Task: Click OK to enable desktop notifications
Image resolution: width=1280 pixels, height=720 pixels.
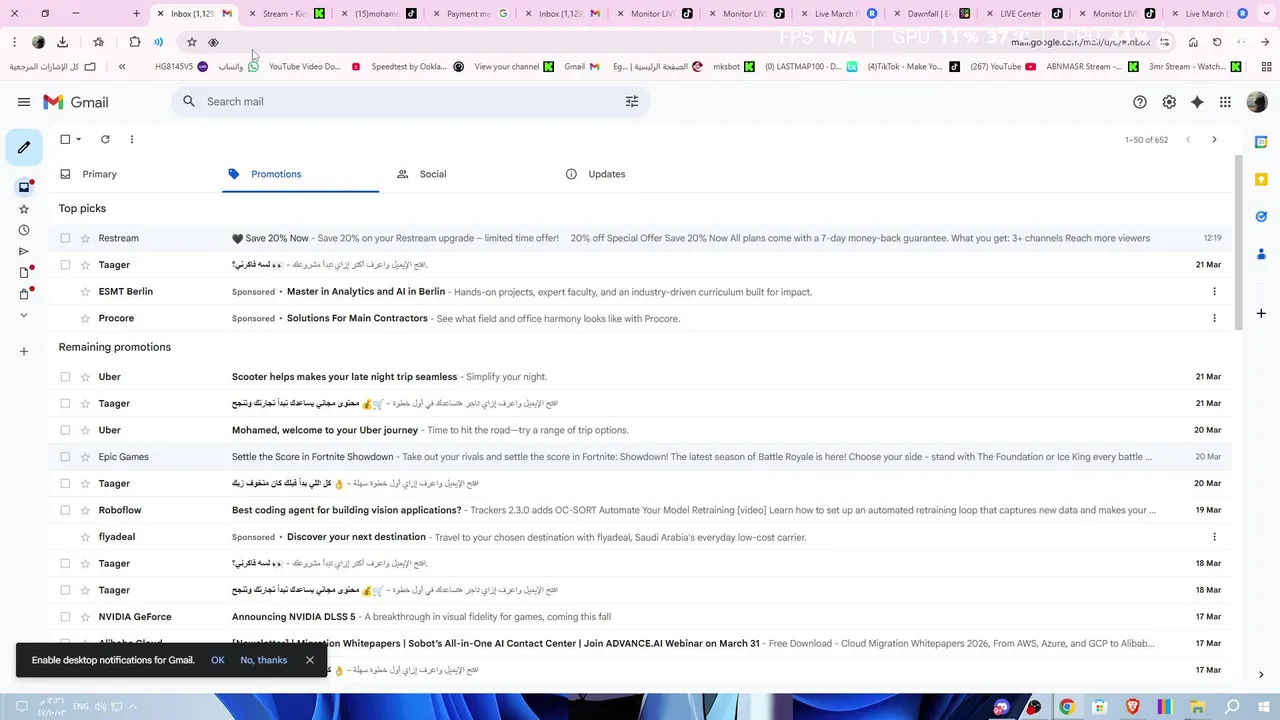Action: pyautogui.click(x=217, y=660)
